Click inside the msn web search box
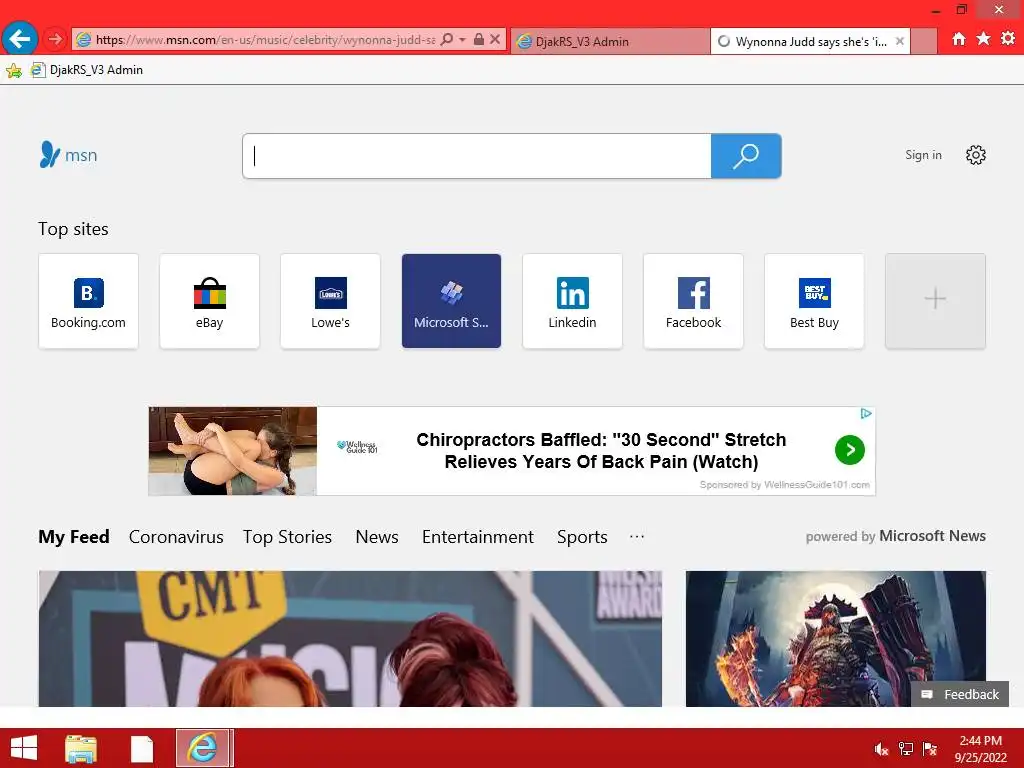This screenshot has width=1024, height=768. 477,156
